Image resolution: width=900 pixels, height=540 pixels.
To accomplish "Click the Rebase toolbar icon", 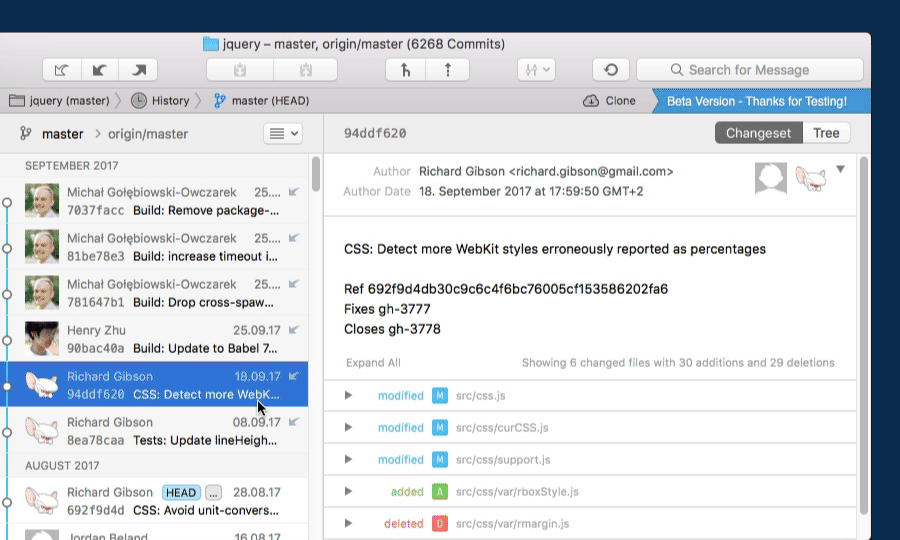I will pyautogui.click(x=448, y=70).
